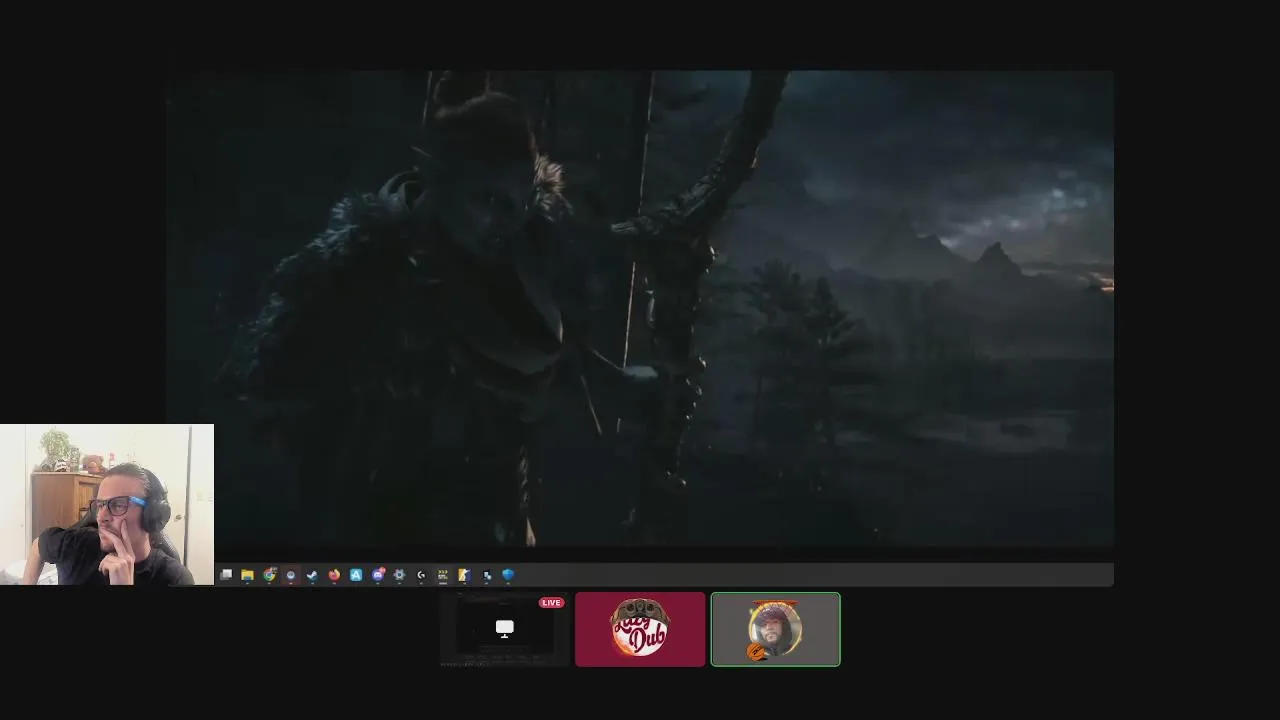Open Discord with notification badge
Screen dimensions: 1280x720
click(x=378, y=575)
